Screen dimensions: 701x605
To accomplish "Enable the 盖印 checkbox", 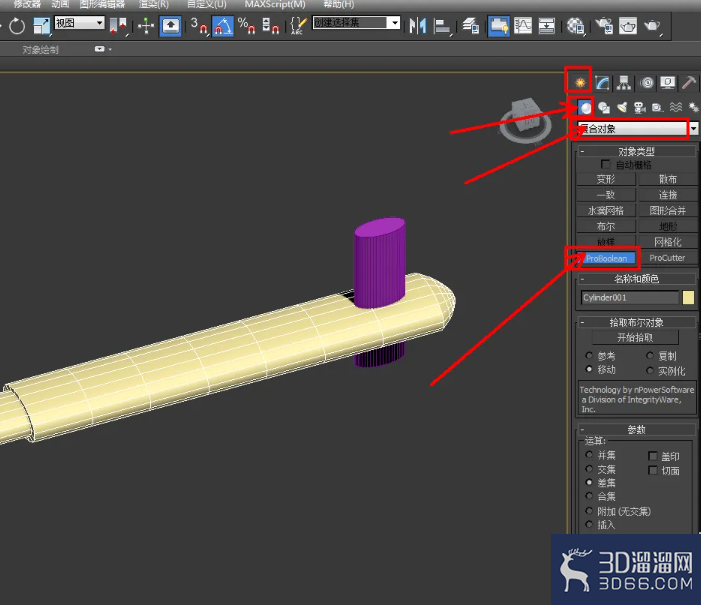I will [x=653, y=456].
